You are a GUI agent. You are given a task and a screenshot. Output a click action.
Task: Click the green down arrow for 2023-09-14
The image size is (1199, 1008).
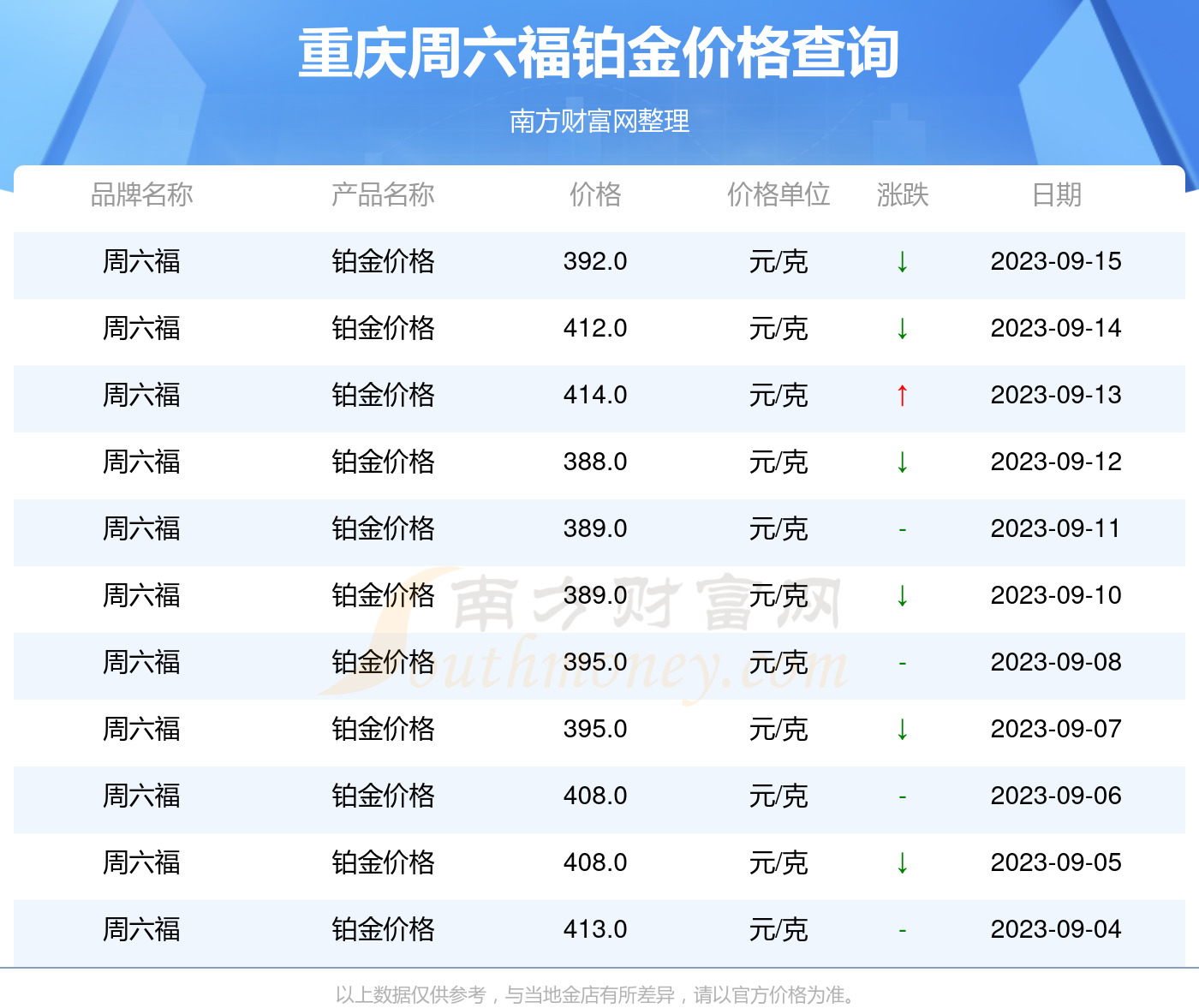(902, 328)
